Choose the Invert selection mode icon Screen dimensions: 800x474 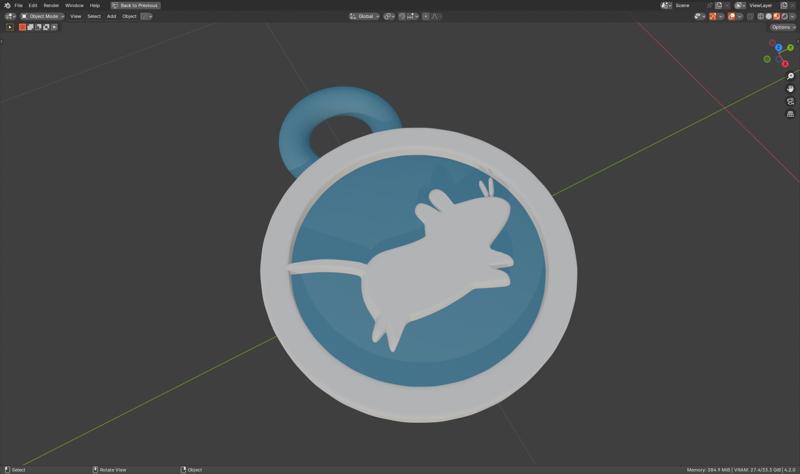(x=46, y=27)
